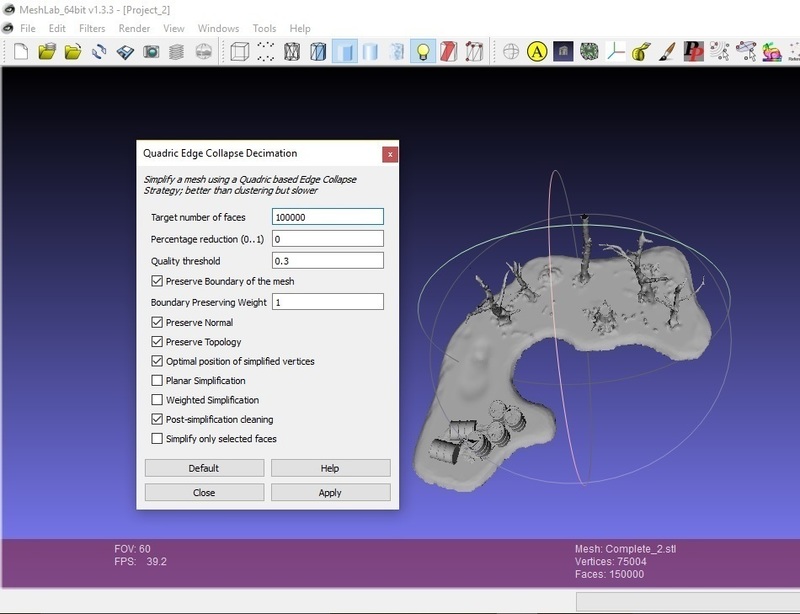Switch to Hidden Lines render mode
Screen dimensions: 800x614
tap(318, 52)
